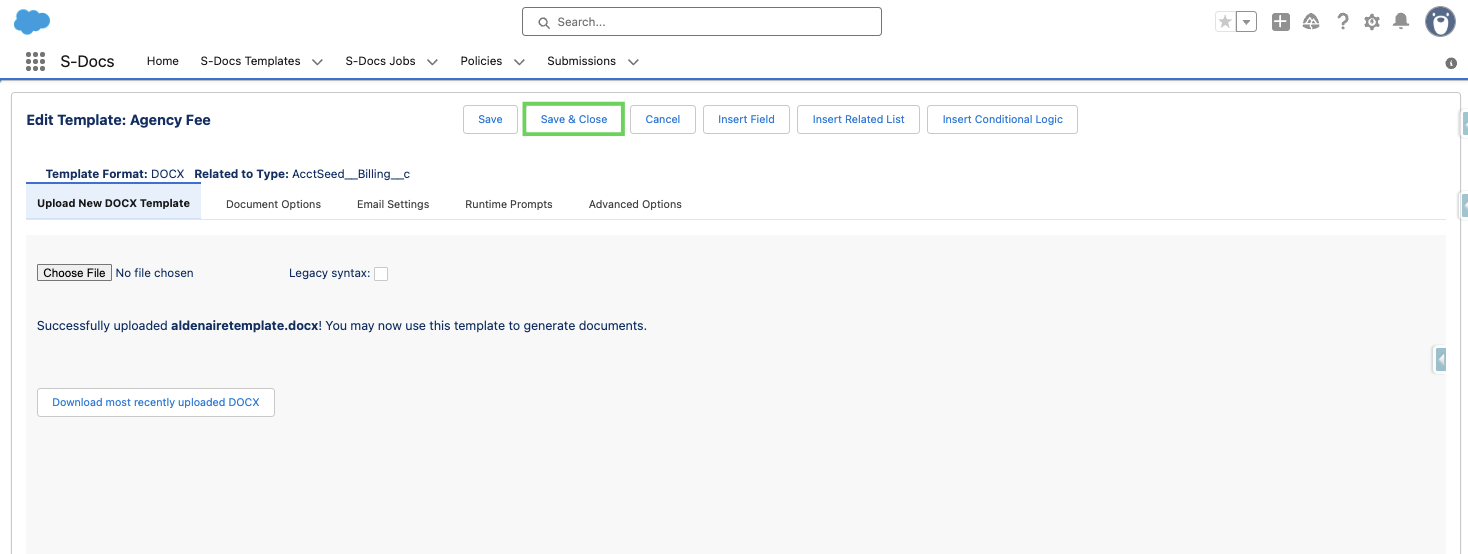Click the AcctSeed__Billing__c type text

tap(351, 174)
